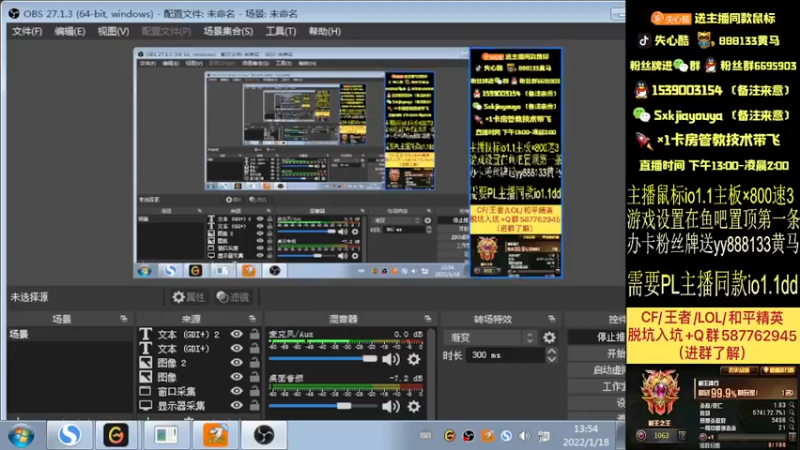The width and height of the screenshot is (800, 450).
Task: Click the 桌面音频 volume slider handle
Action: pyautogui.click(x=344, y=406)
